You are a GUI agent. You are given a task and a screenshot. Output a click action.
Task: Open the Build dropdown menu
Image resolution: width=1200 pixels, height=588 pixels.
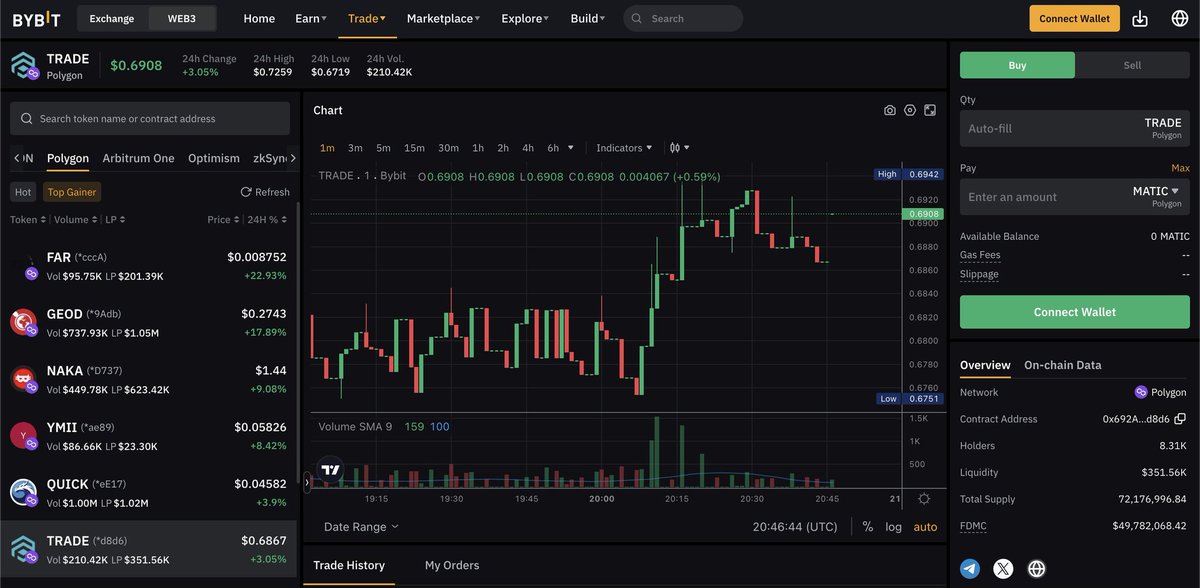[x=588, y=18]
